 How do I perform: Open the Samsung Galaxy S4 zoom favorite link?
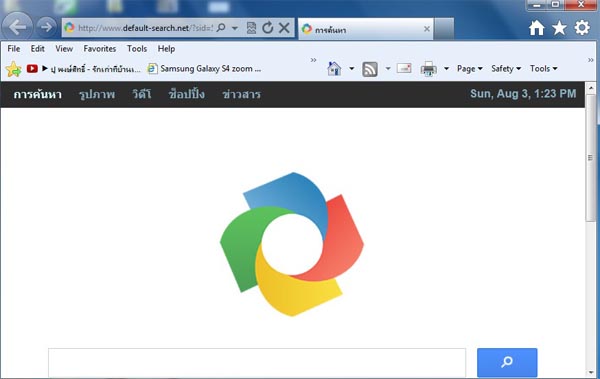pos(204,69)
